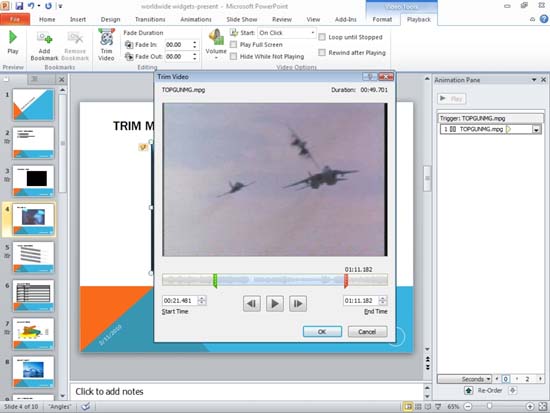Image resolution: width=550 pixels, height=413 pixels.
Task: Click the Re-Order move up arrow
Action: (x=469, y=391)
